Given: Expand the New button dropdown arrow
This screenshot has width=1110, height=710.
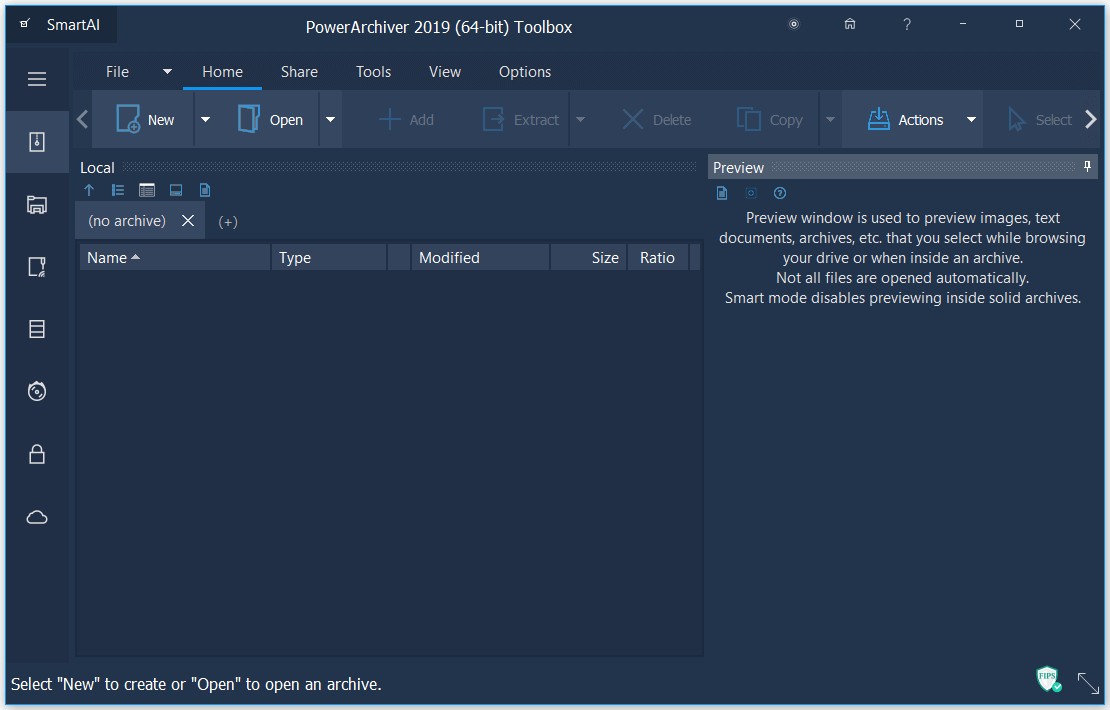Looking at the screenshot, I should coord(205,120).
